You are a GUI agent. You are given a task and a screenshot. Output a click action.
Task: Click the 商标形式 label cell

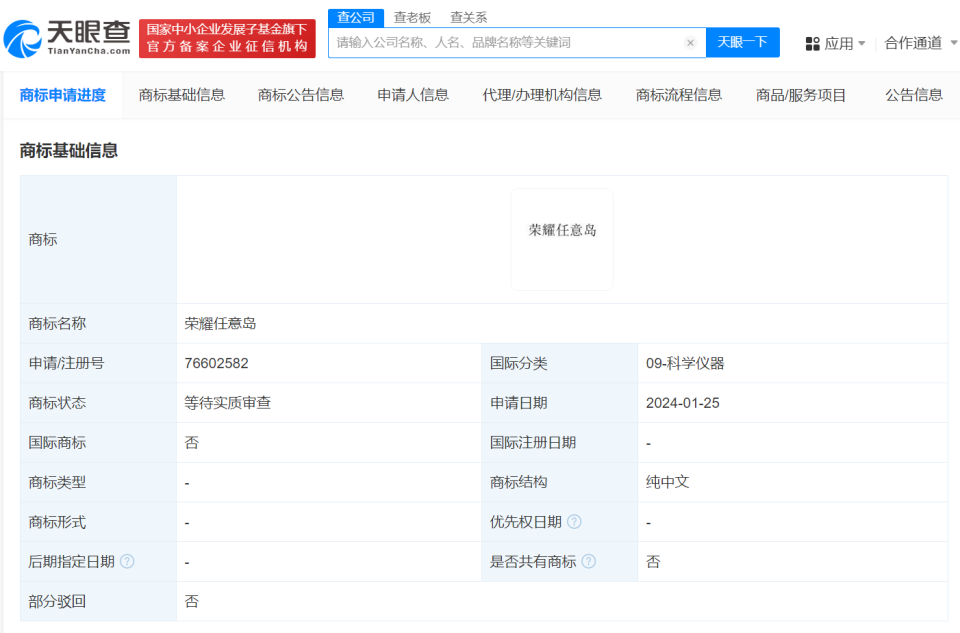[99, 522]
